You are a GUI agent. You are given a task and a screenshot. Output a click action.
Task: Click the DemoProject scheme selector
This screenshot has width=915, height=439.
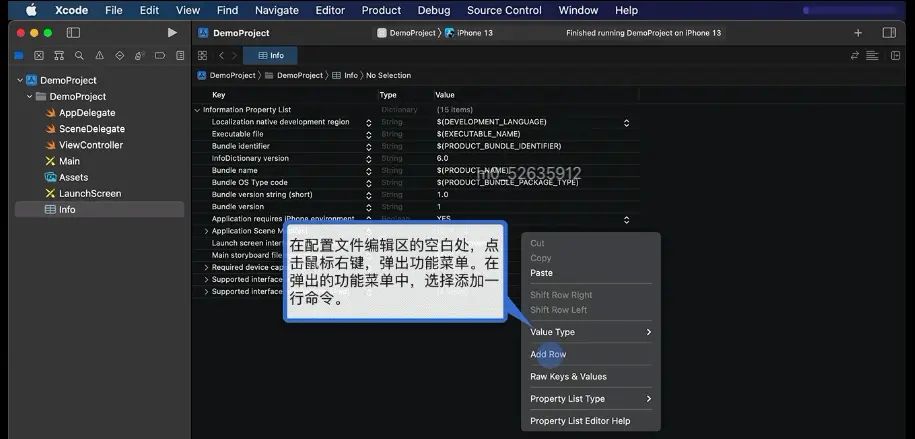(x=406, y=33)
